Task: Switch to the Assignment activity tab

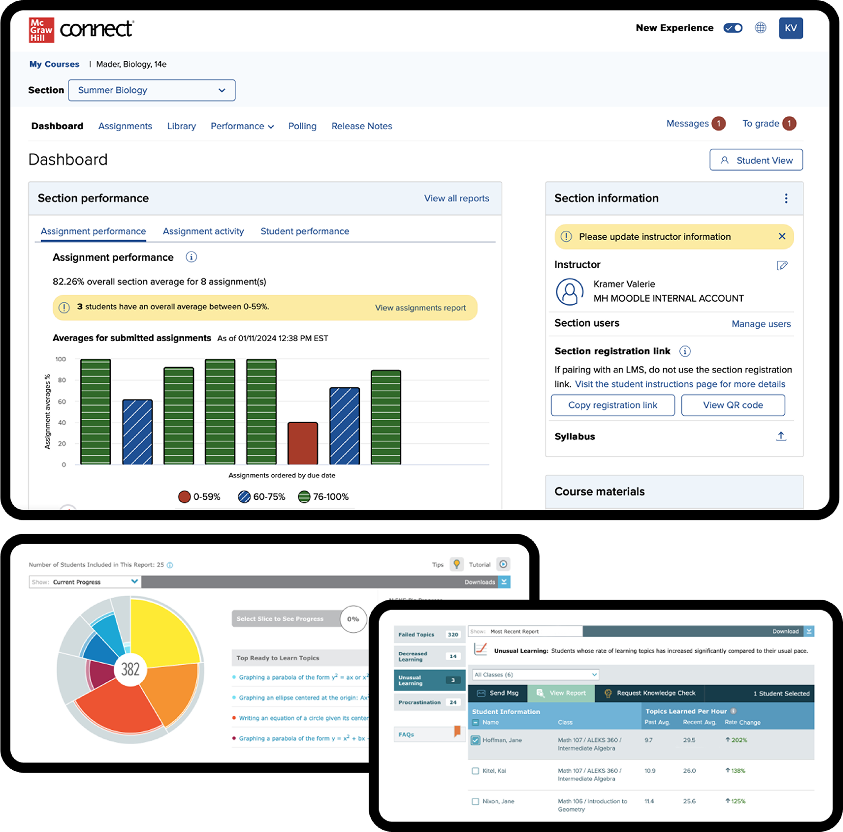Action: click(x=203, y=231)
